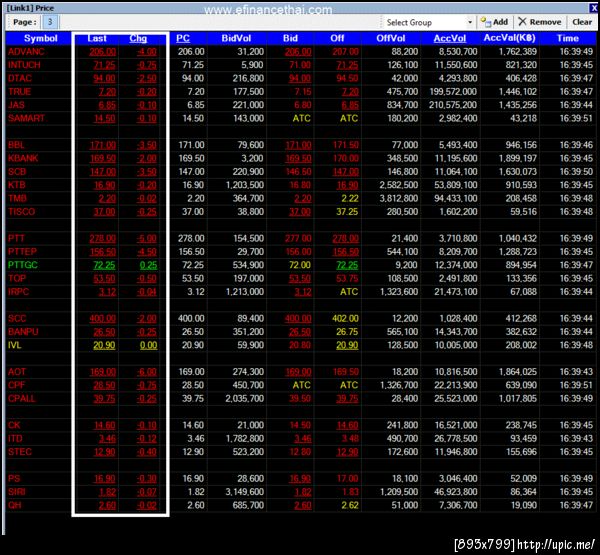
Task: Select the SCC symbol
Action: pos(17,318)
